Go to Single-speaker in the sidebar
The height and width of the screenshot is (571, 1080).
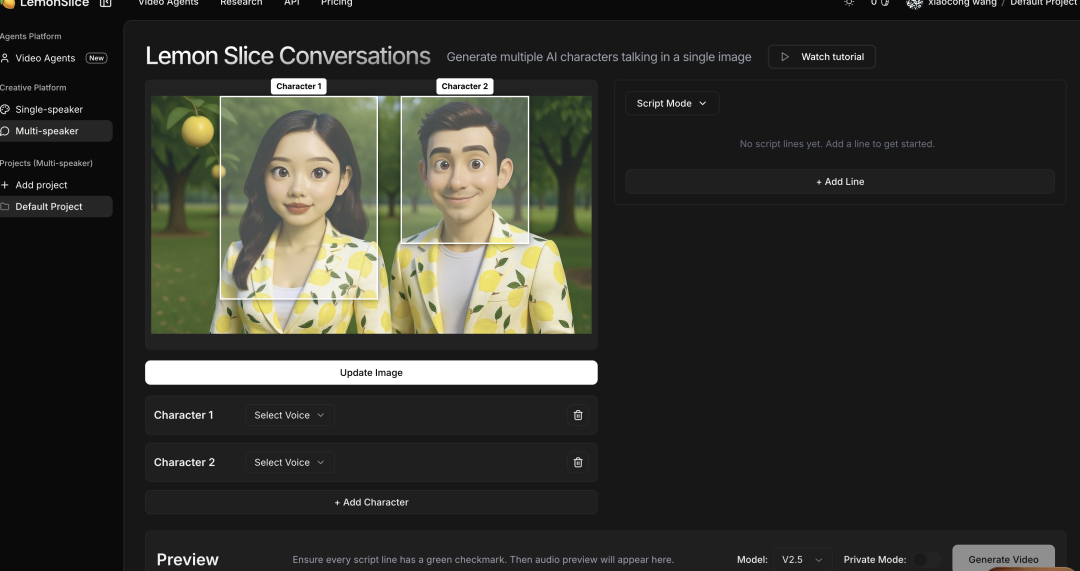49,109
